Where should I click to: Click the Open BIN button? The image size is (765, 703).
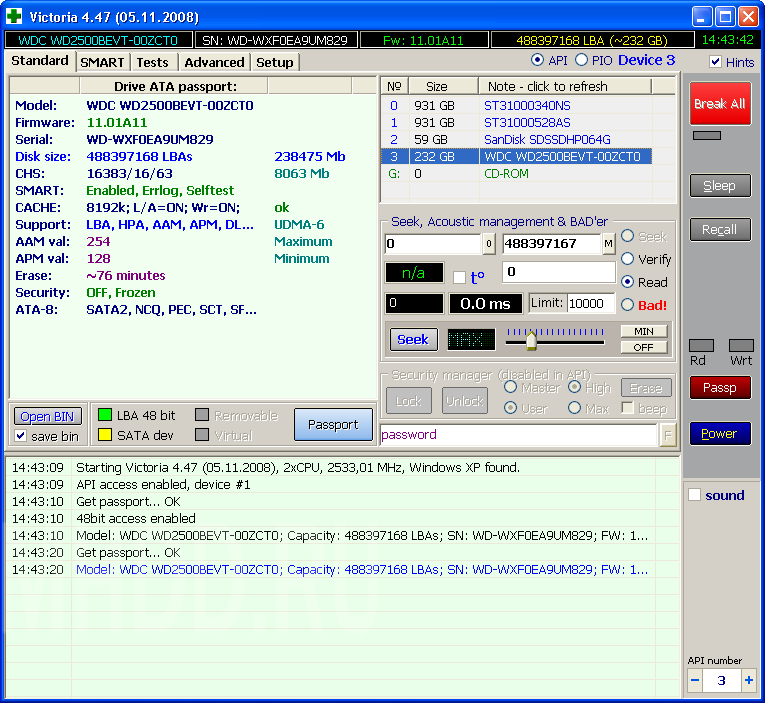[x=47, y=416]
